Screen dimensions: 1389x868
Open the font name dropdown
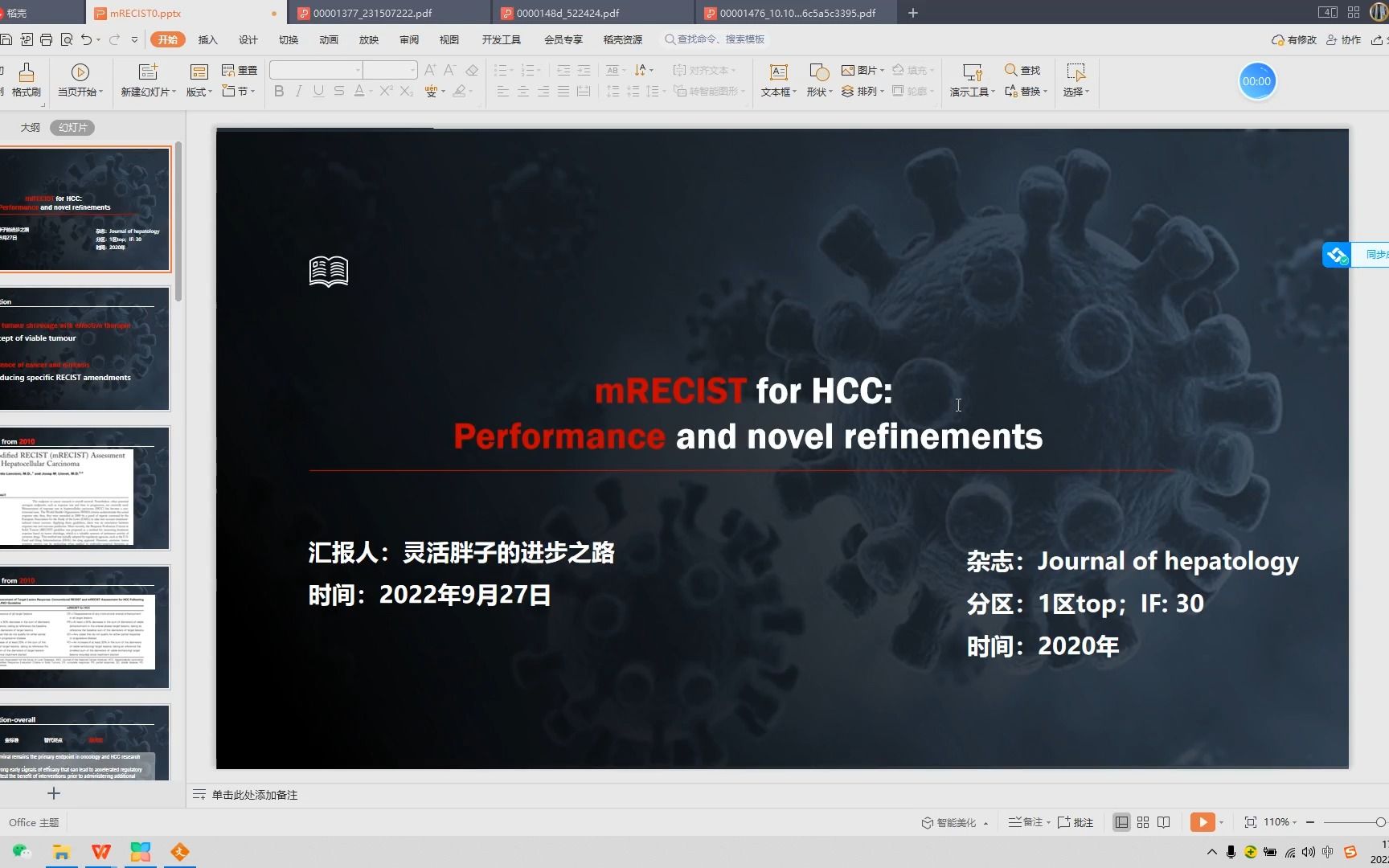359,71
